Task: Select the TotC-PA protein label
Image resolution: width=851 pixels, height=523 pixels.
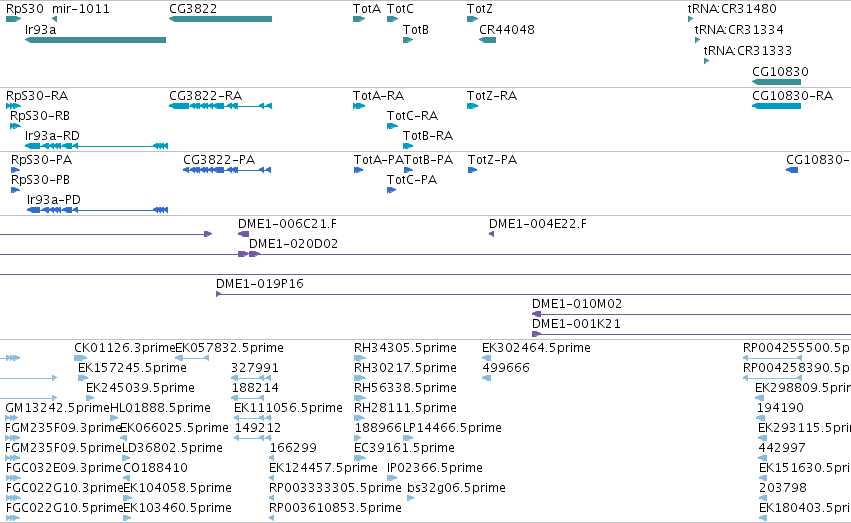Action: (x=412, y=180)
